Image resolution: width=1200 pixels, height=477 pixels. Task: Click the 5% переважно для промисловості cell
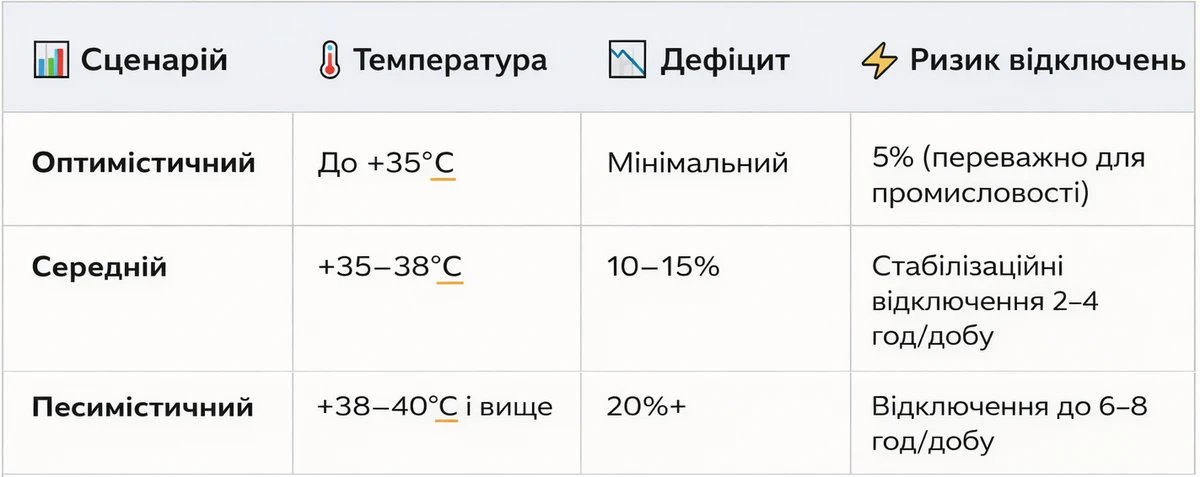[x=1008, y=175]
